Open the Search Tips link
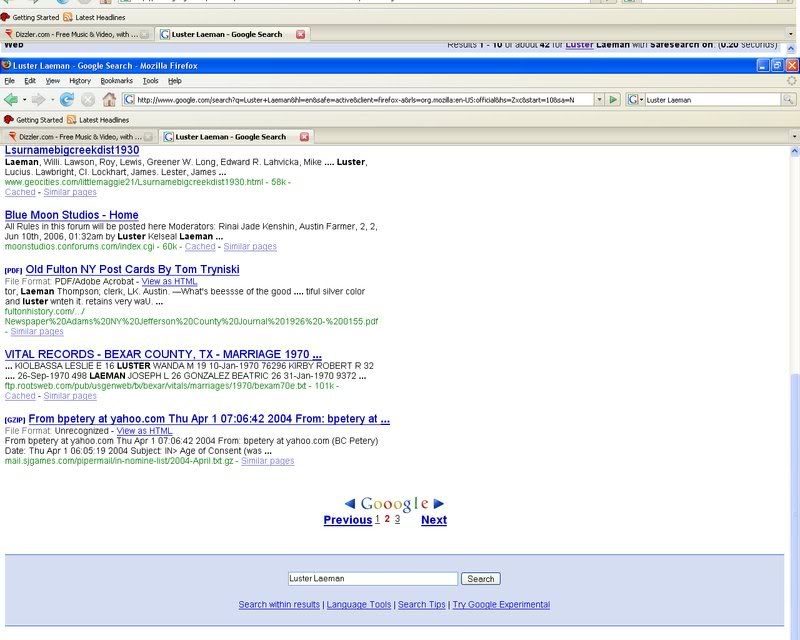This screenshot has height=640, width=800. tap(421, 605)
